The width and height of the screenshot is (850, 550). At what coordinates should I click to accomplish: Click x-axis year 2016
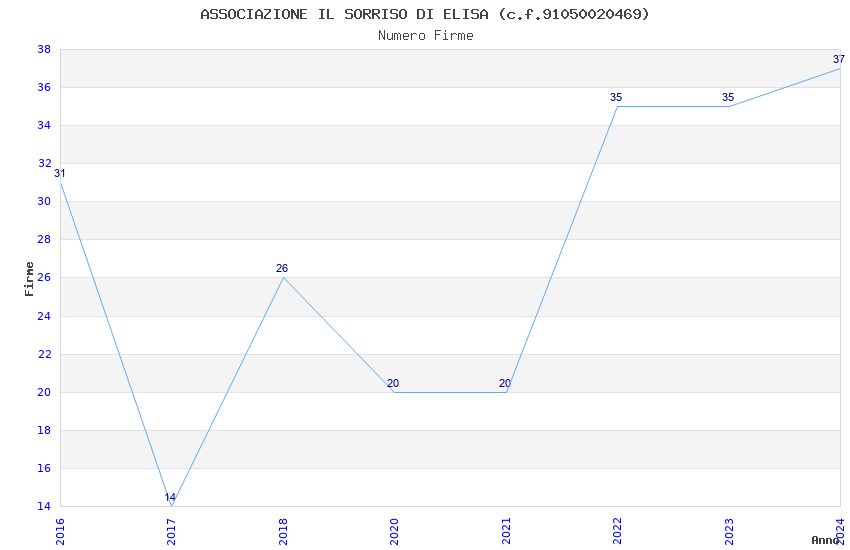click(x=60, y=531)
